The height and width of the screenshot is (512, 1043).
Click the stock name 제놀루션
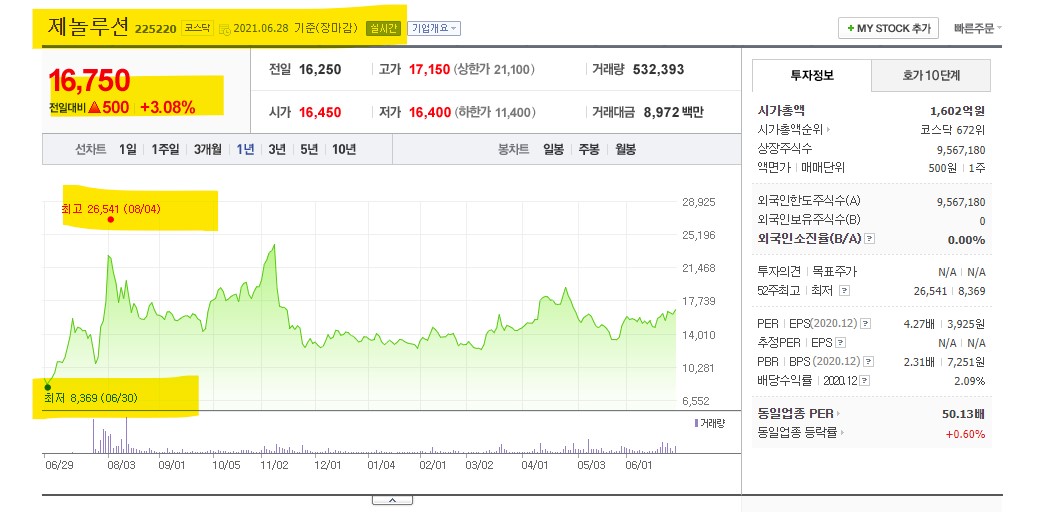[x=88, y=27]
